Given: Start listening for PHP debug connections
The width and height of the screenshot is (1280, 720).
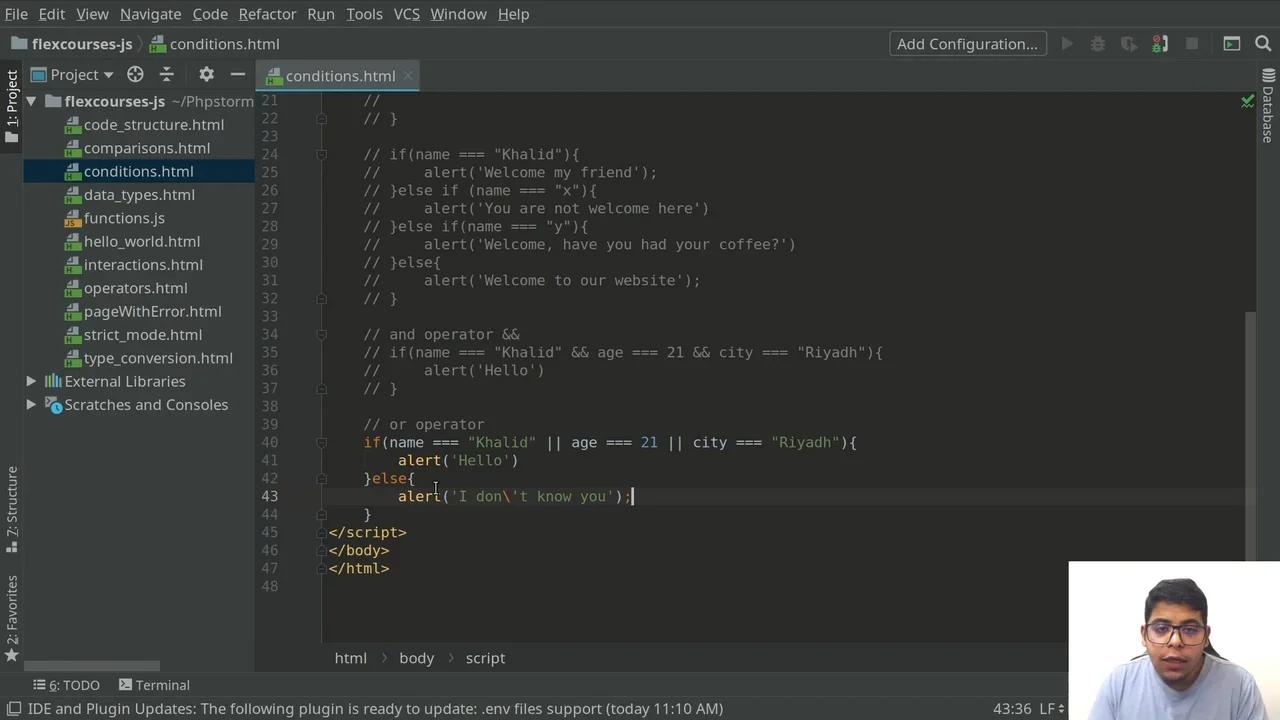Looking at the screenshot, I should (1160, 44).
